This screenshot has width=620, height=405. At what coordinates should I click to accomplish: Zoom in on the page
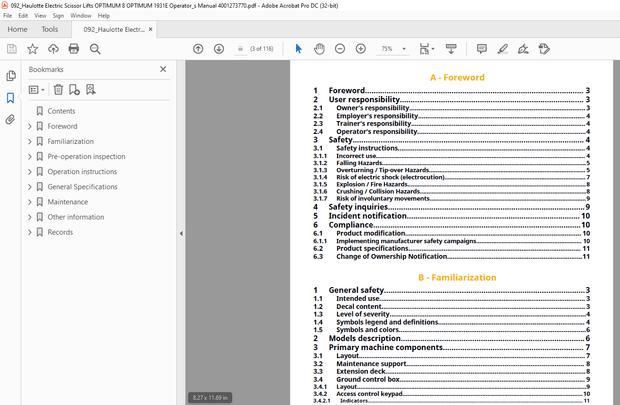coord(361,49)
